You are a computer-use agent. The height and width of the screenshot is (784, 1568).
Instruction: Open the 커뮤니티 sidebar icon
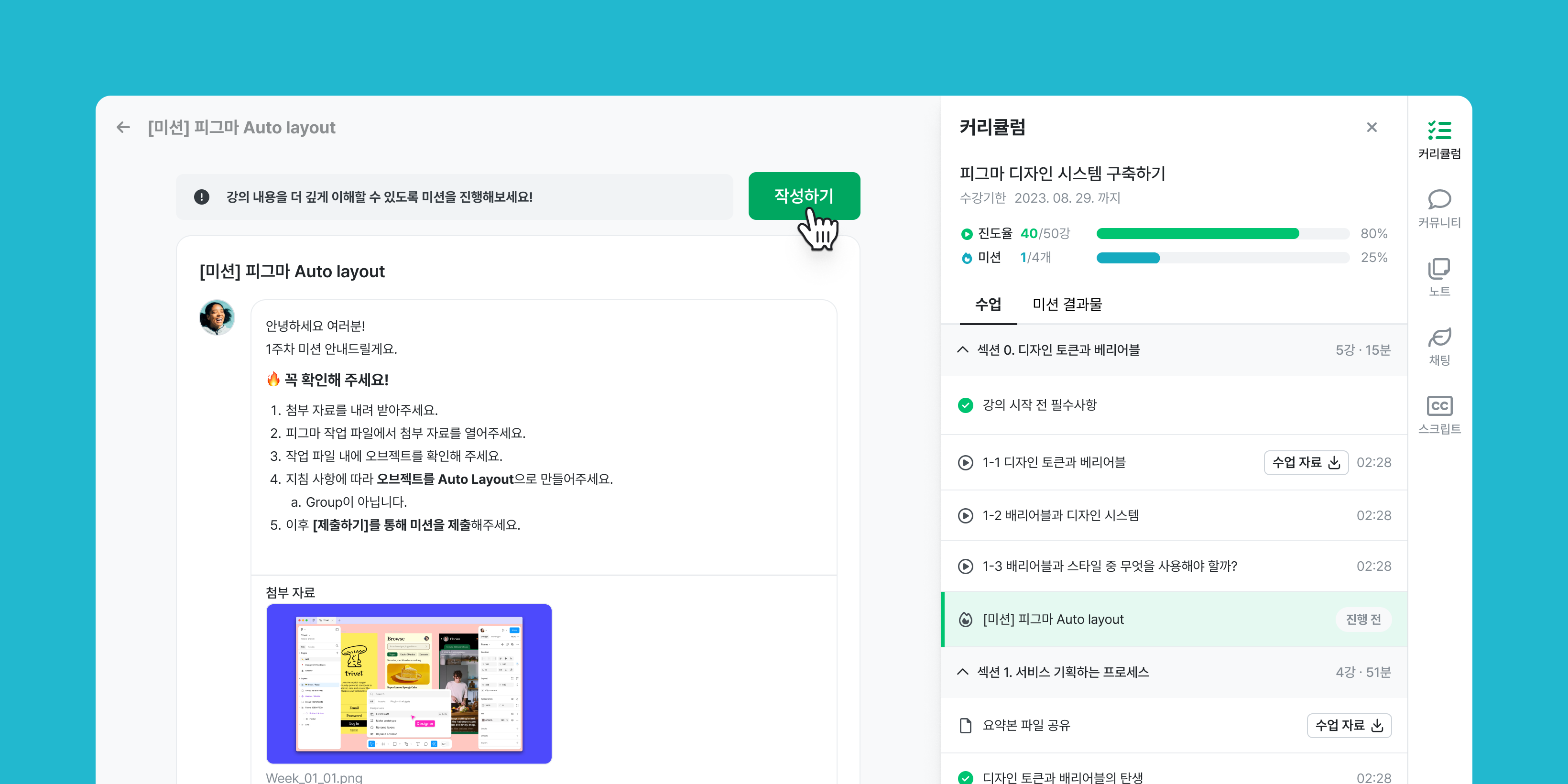coord(1439,209)
